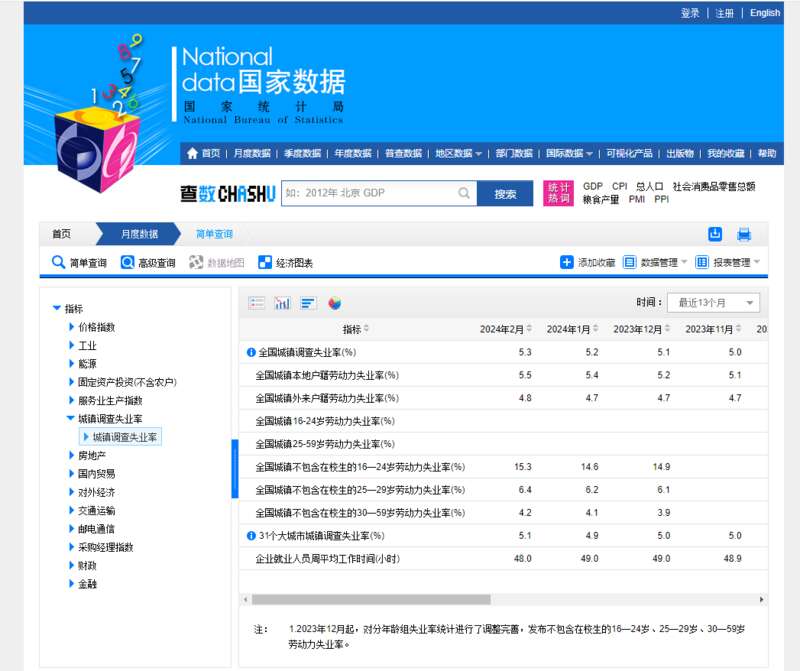This screenshot has width=800, height=671.
Task: Click the download icon above the table
Action: click(715, 234)
